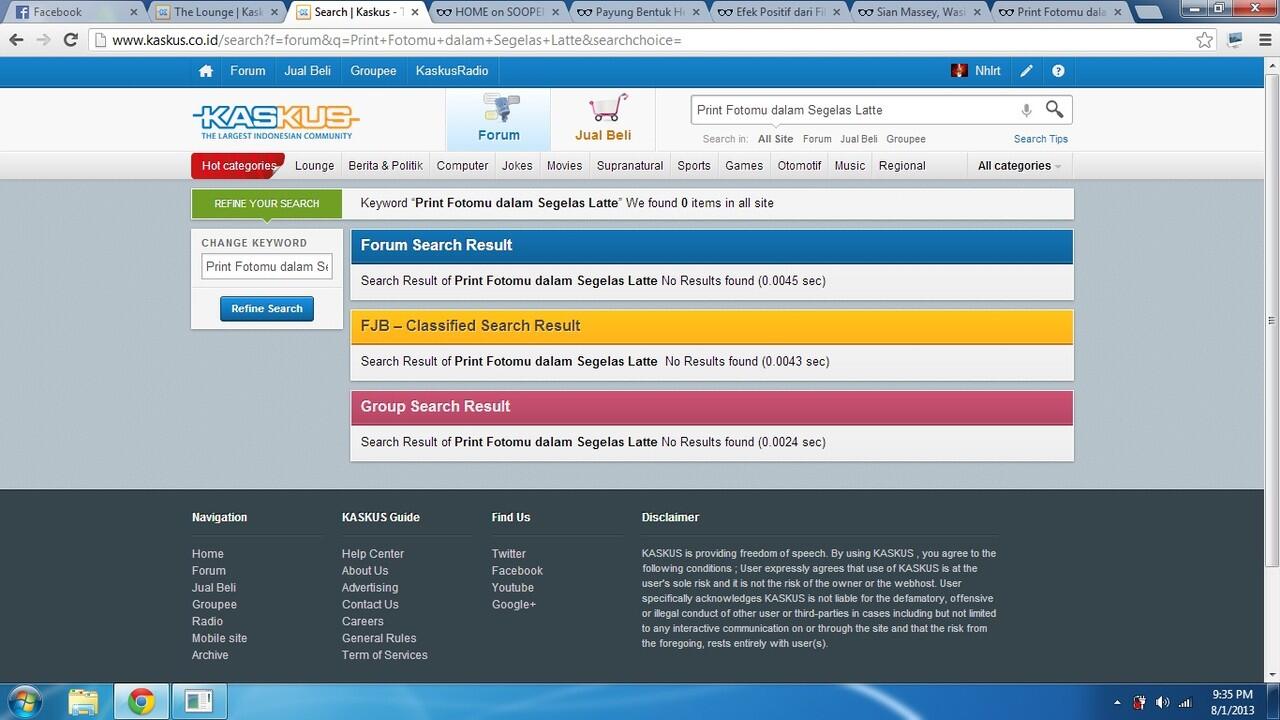Open the Computer category
Viewport: 1280px width, 720px height.
tap(462, 166)
